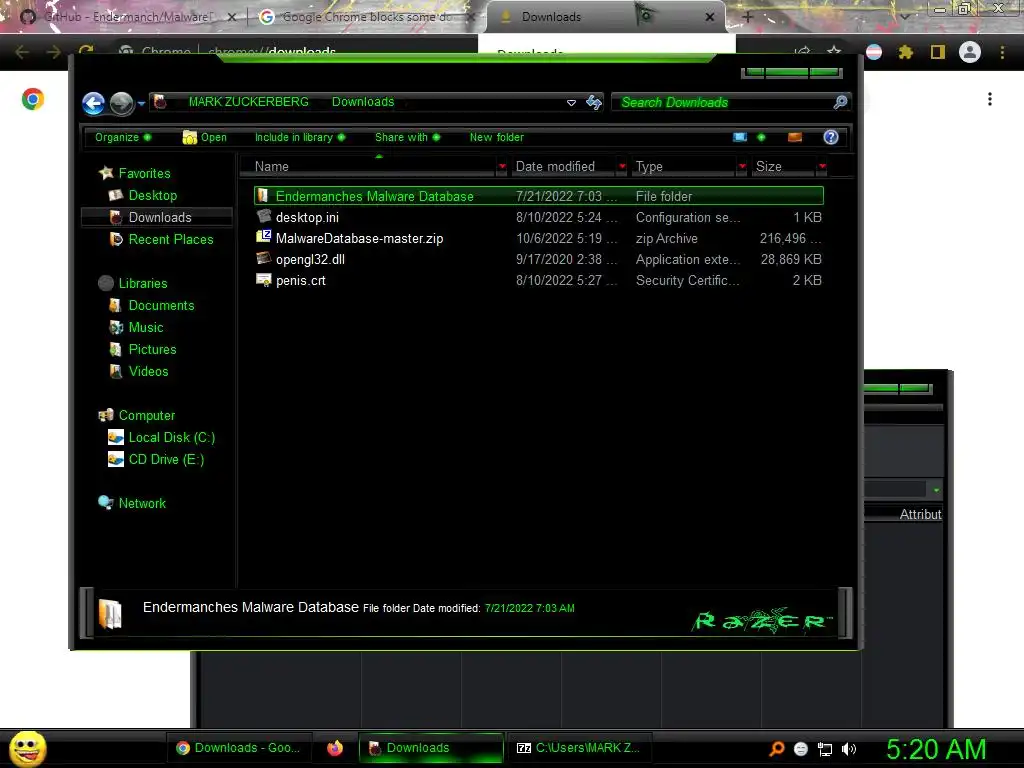The height and width of the screenshot is (768, 1024).
Task: Open Chrome extensions puzzle icon
Action: 906,52
